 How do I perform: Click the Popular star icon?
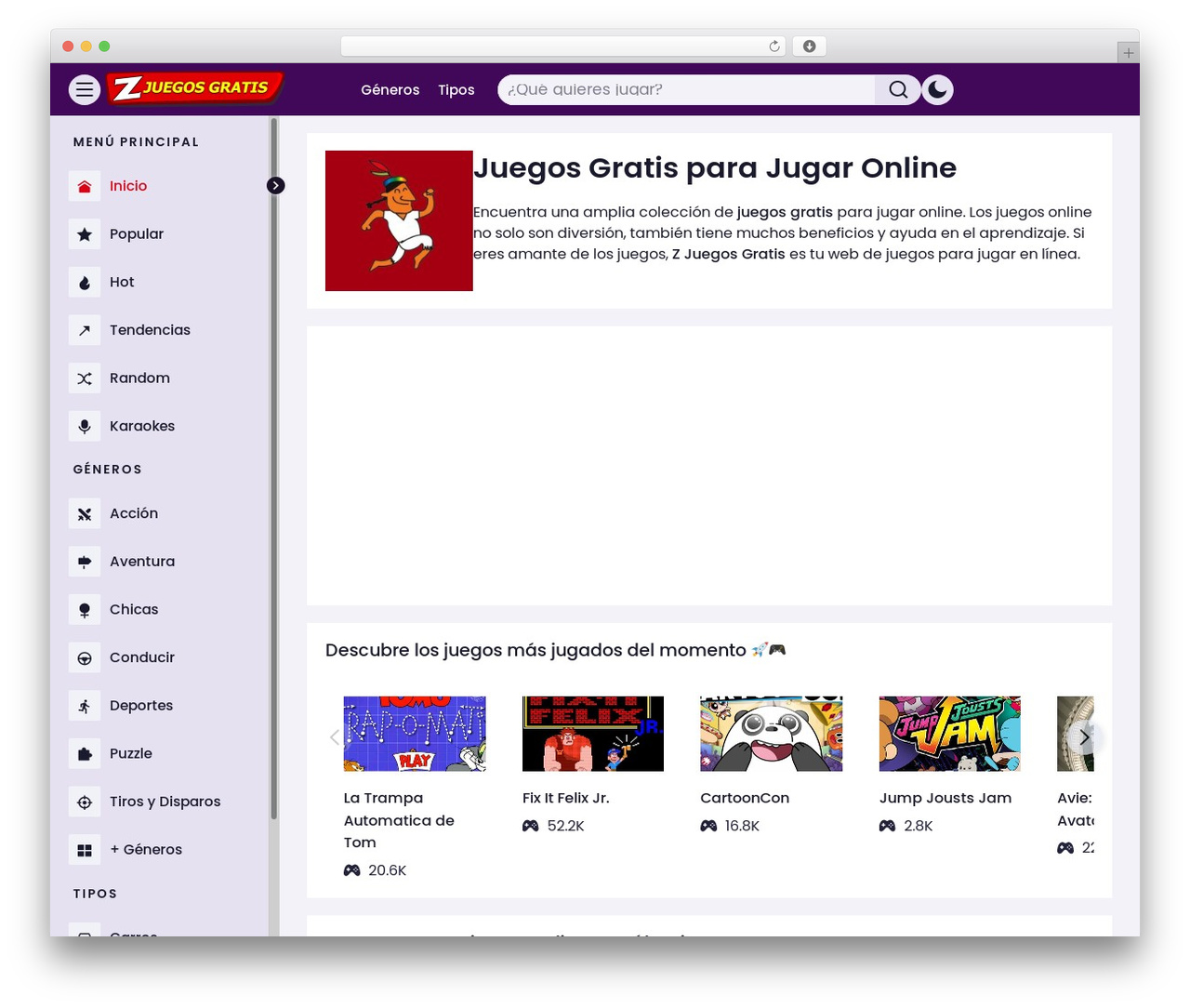(85, 234)
